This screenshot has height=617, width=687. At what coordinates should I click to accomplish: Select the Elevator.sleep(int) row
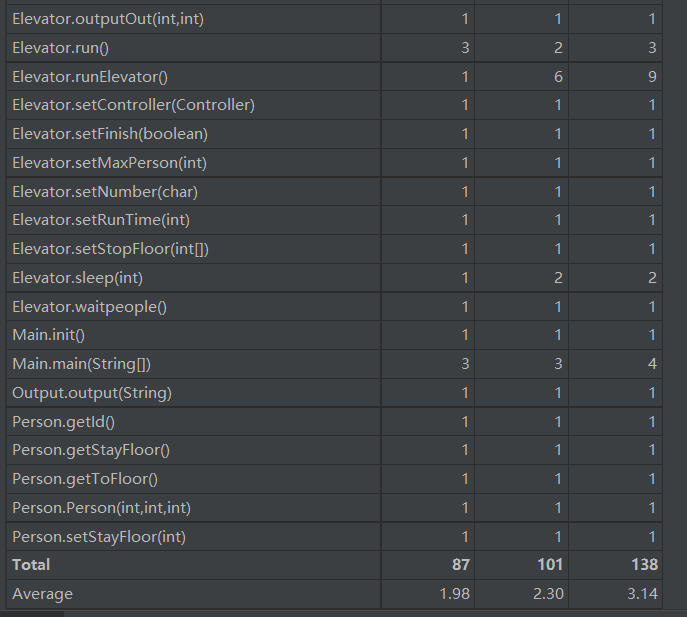[x=77, y=278]
